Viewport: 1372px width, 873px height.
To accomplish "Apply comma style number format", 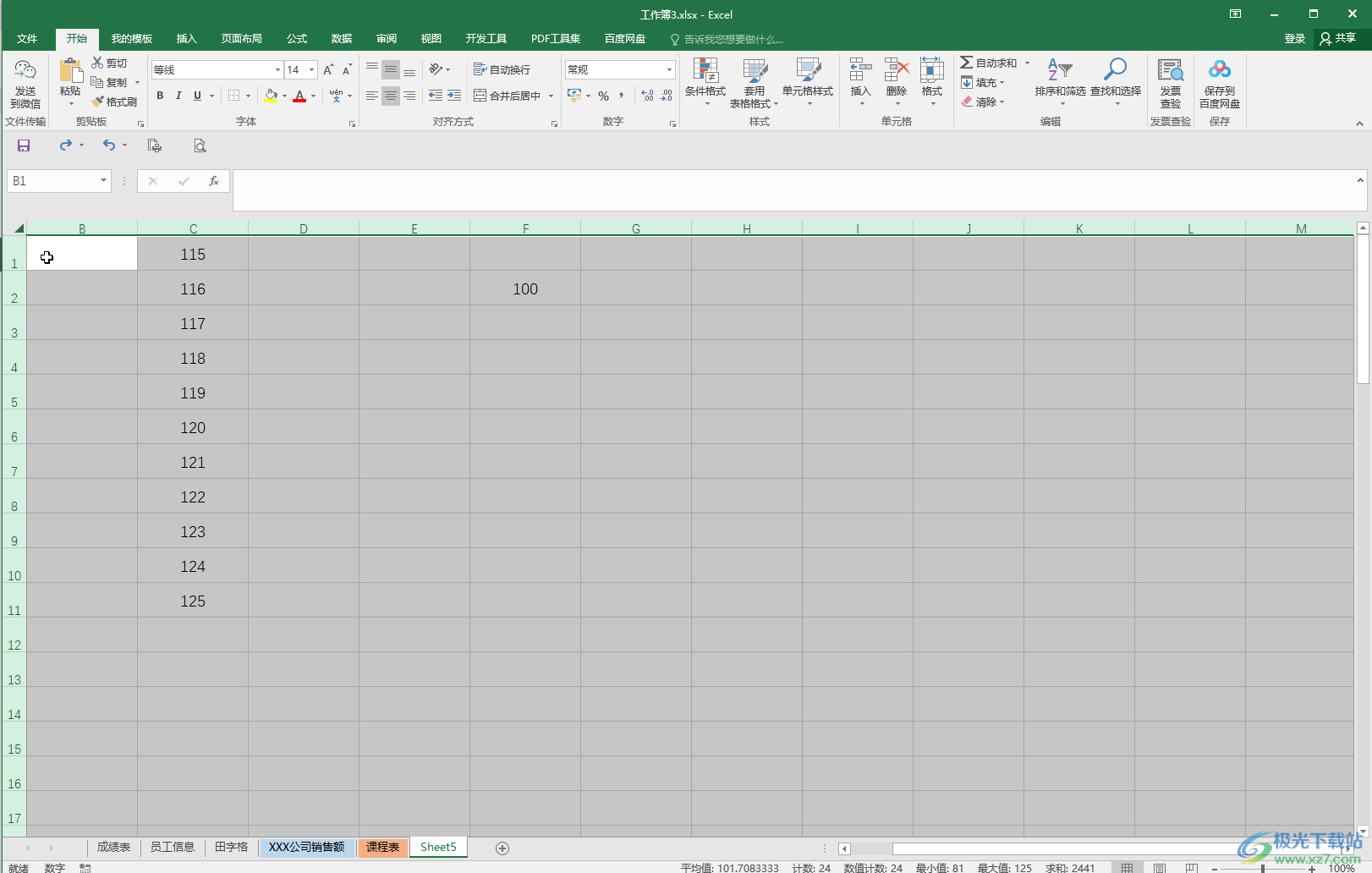I will (622, 96).
